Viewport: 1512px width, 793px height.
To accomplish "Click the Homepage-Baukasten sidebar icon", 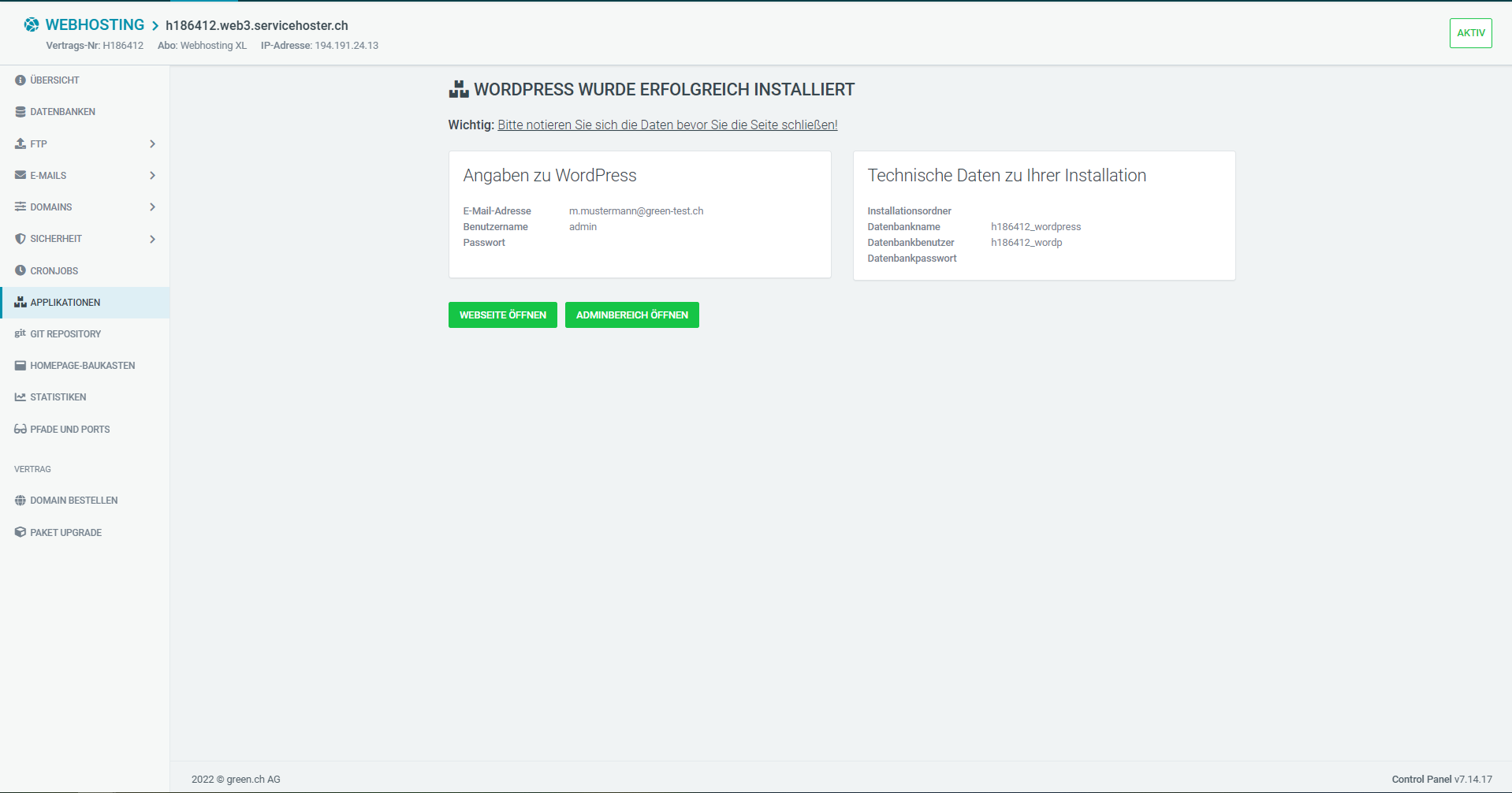I will point(19,365).
